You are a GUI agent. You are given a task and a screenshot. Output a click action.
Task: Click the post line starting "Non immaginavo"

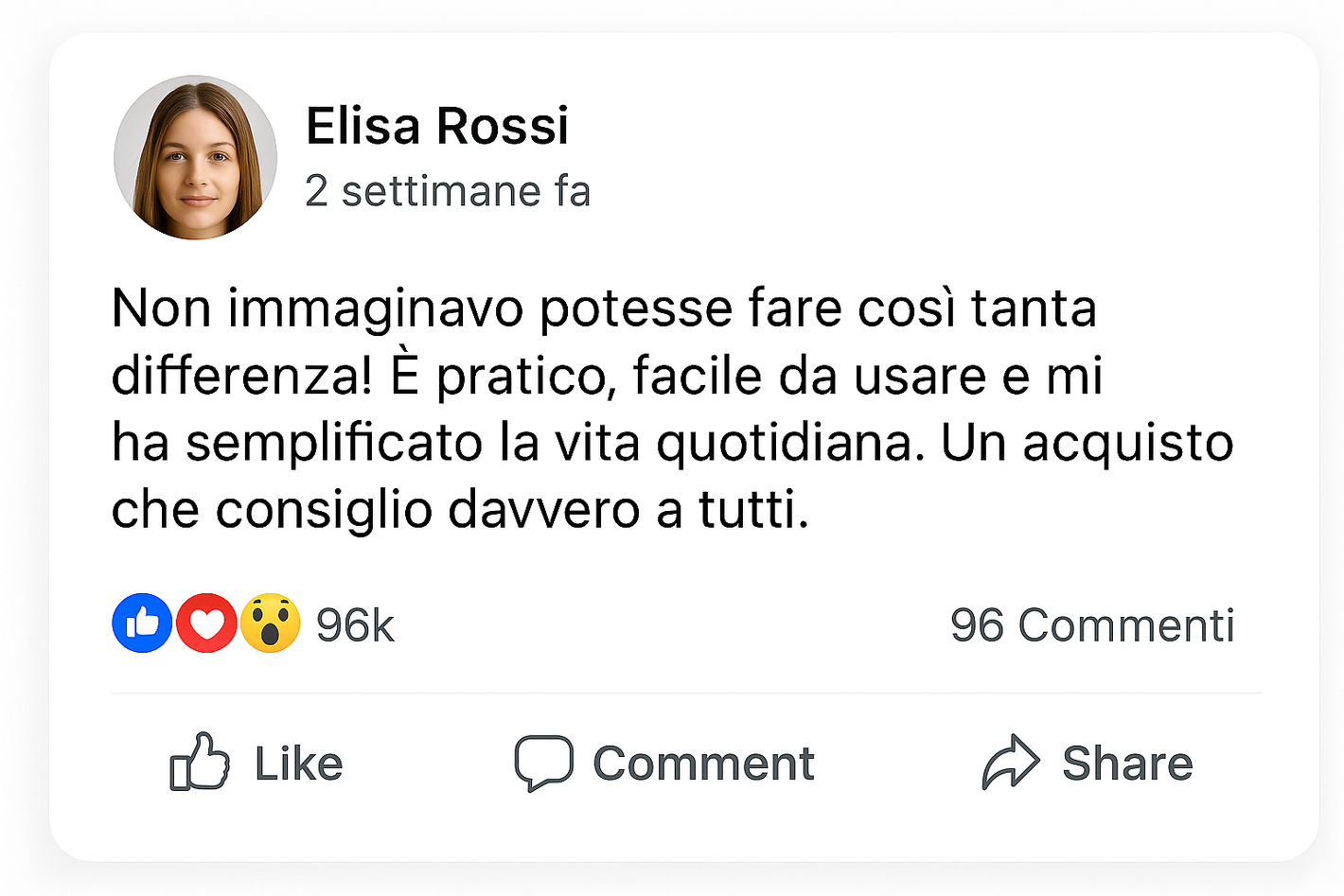(604, 308)
